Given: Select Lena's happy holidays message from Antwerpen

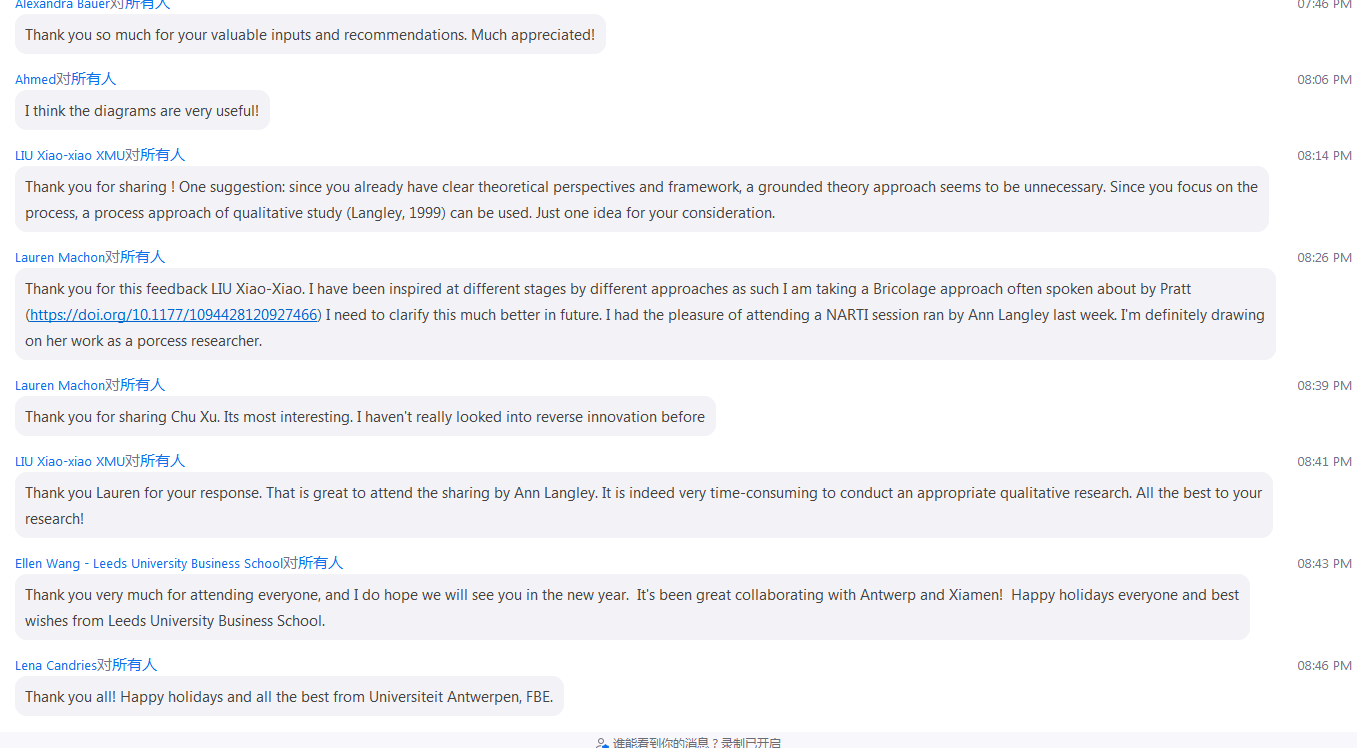Looking at the screenshot, I should click(289, 697).
